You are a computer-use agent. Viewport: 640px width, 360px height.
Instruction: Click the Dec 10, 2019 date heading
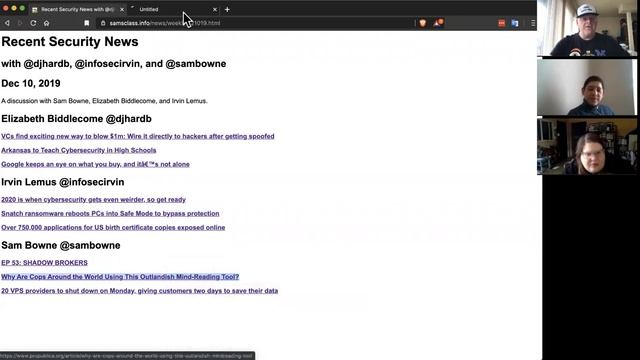(x=31, y=83)
